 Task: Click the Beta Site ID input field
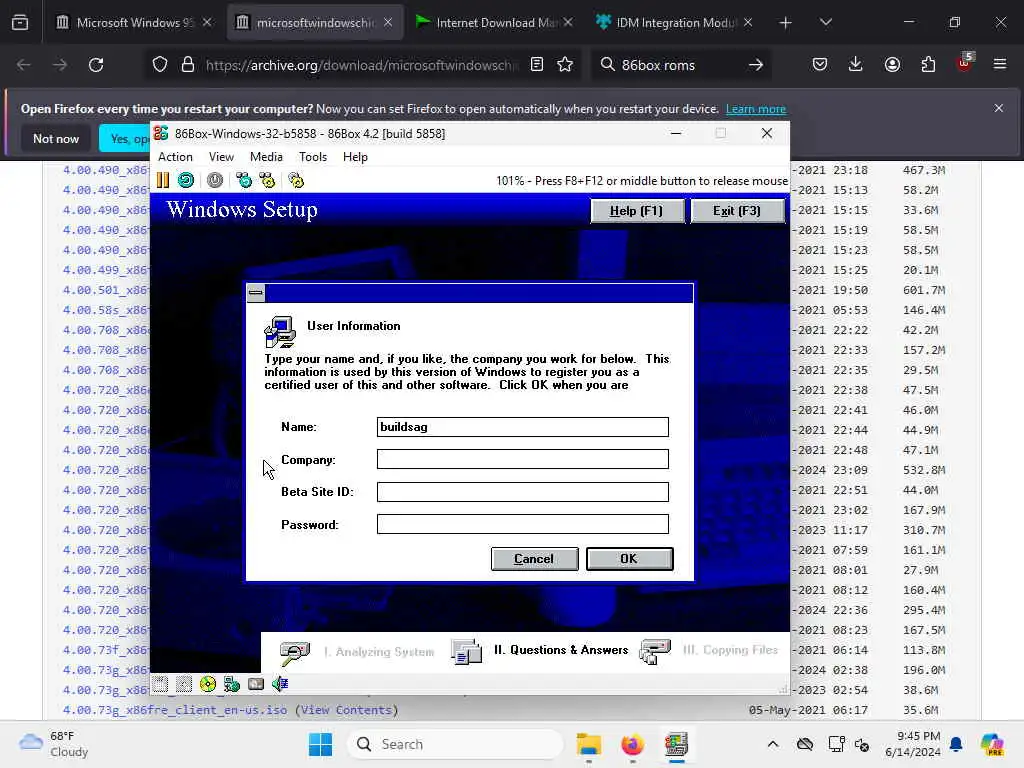[522, 492]
